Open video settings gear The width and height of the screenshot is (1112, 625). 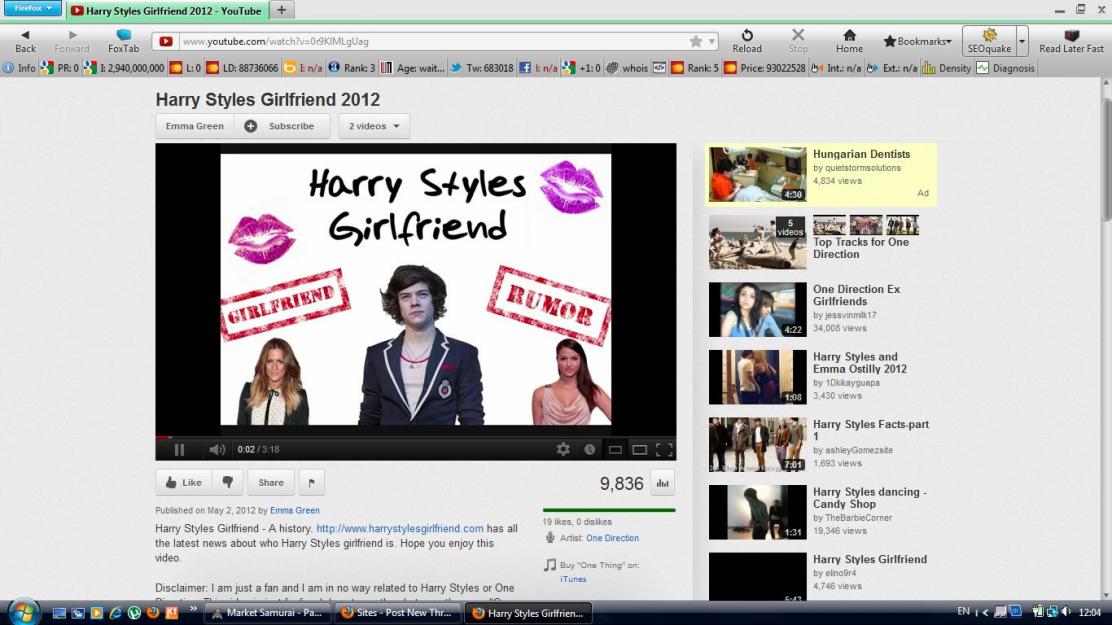563,449
